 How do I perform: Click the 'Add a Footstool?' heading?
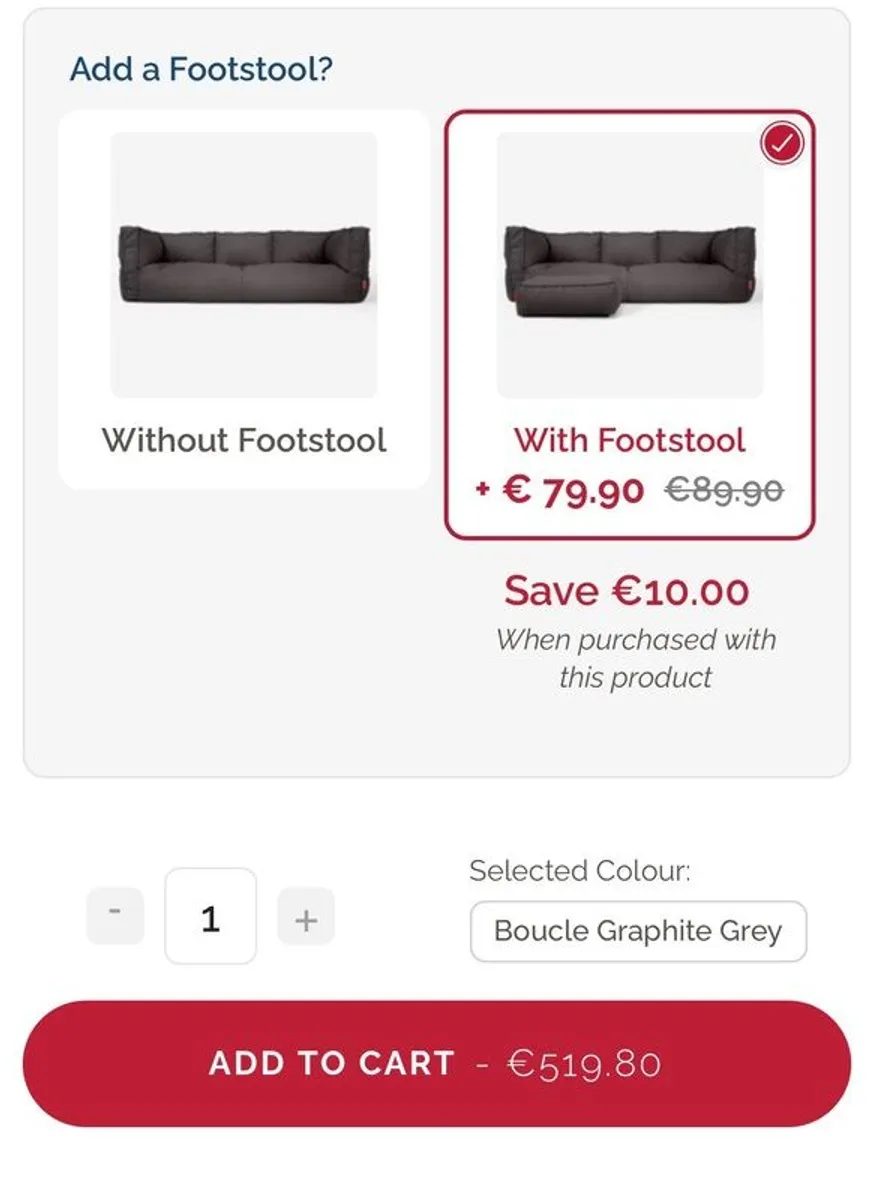(x=201, y=69)
